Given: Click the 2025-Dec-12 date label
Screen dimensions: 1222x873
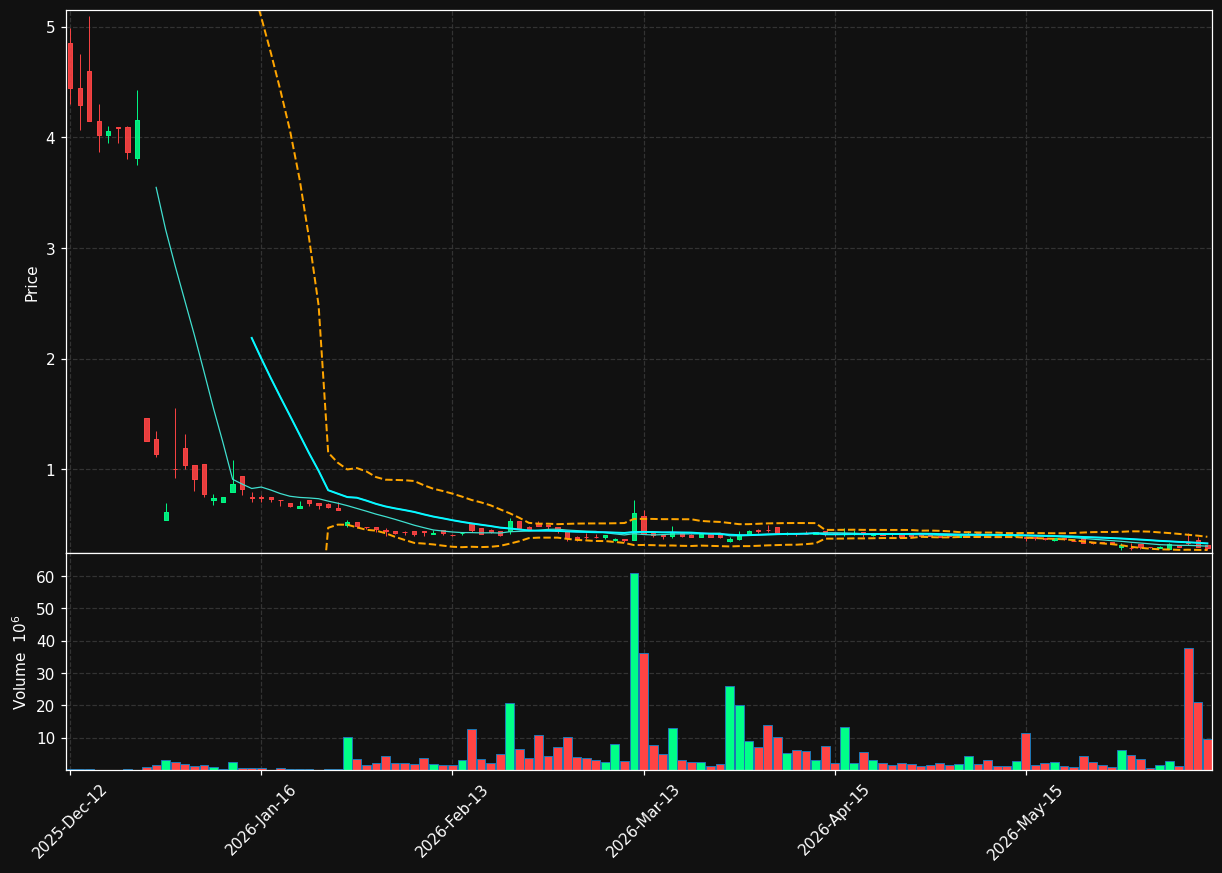Looking at the screenshot, I should pos(69,821).
